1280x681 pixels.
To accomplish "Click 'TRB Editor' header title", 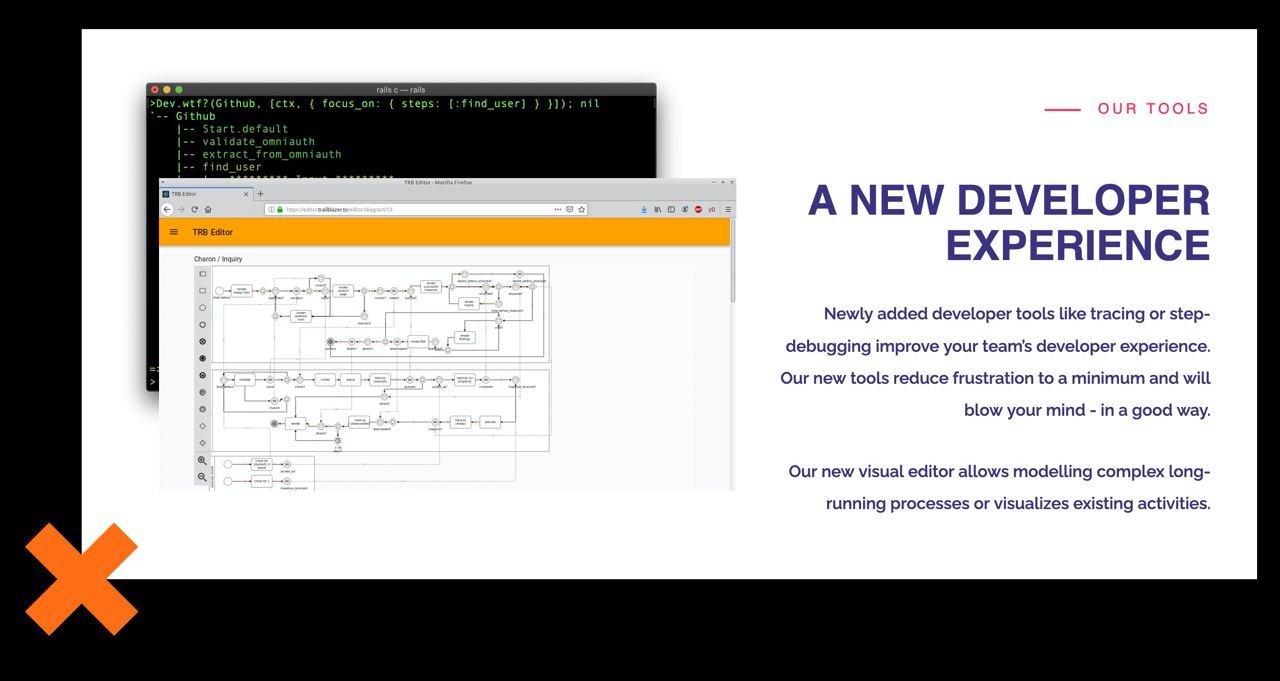I will (x=212, y=232).
